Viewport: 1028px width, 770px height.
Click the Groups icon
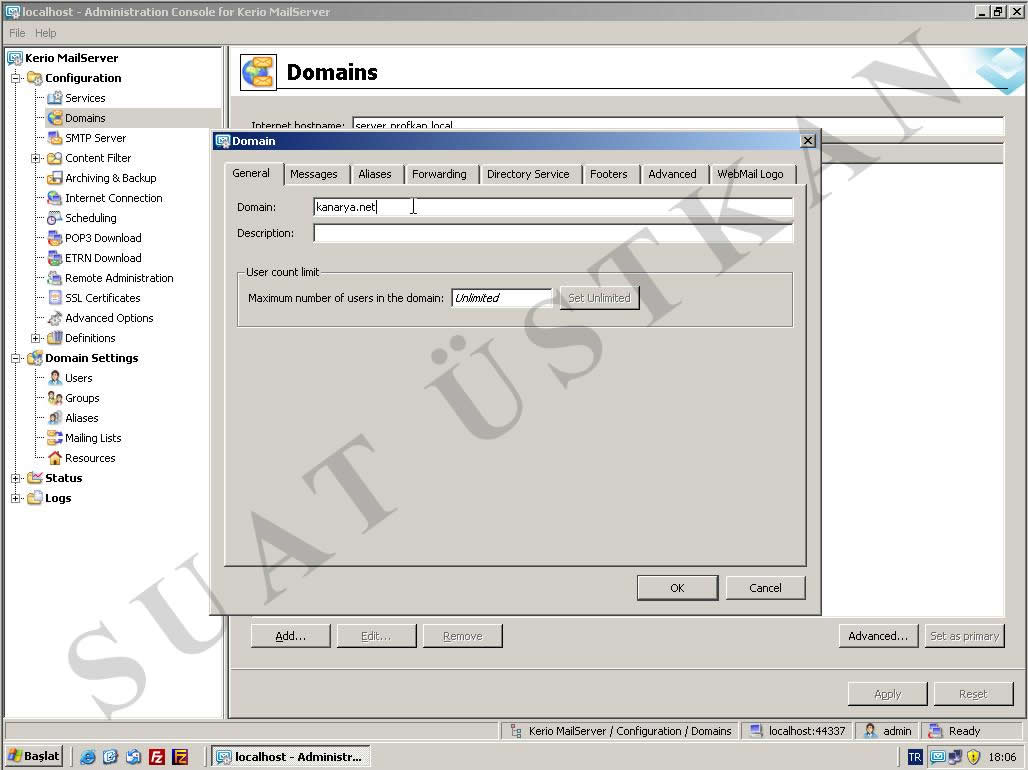click(x=55, y=398)
